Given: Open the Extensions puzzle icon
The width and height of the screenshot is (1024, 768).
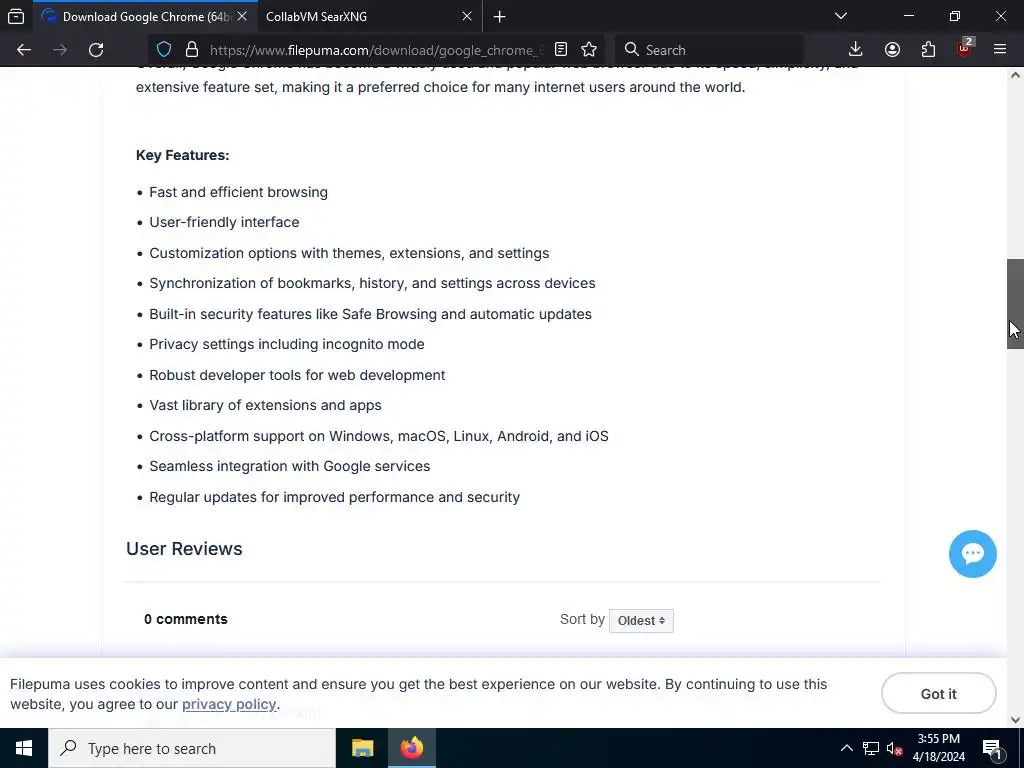Looking at the screenshot, I should [x=928, y=50].
